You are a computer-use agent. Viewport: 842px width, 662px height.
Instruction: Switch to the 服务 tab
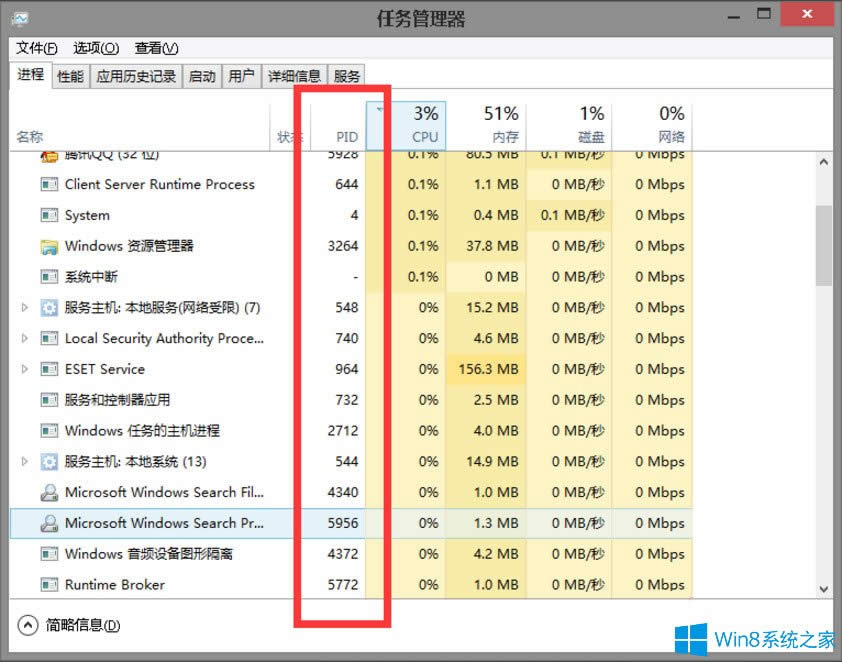click(346, 75)
